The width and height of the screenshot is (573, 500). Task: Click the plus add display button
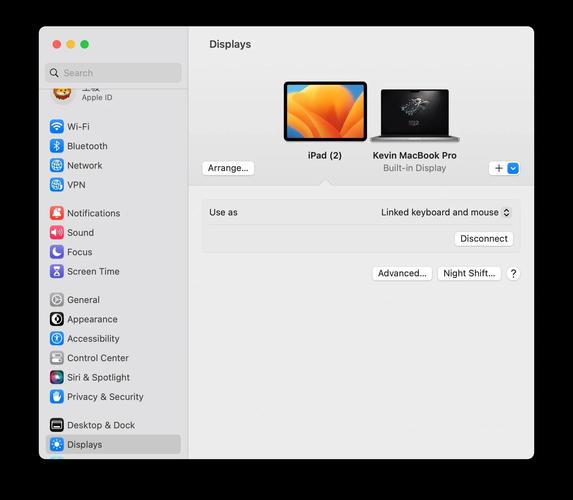pyautogui.click(x=499, y=168)
